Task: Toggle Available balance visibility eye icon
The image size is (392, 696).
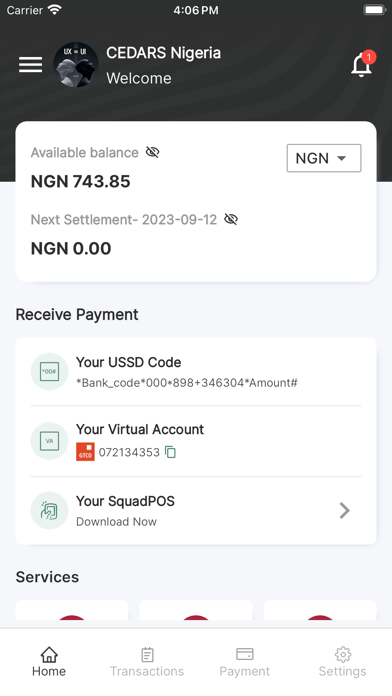Action: (153, 152)
